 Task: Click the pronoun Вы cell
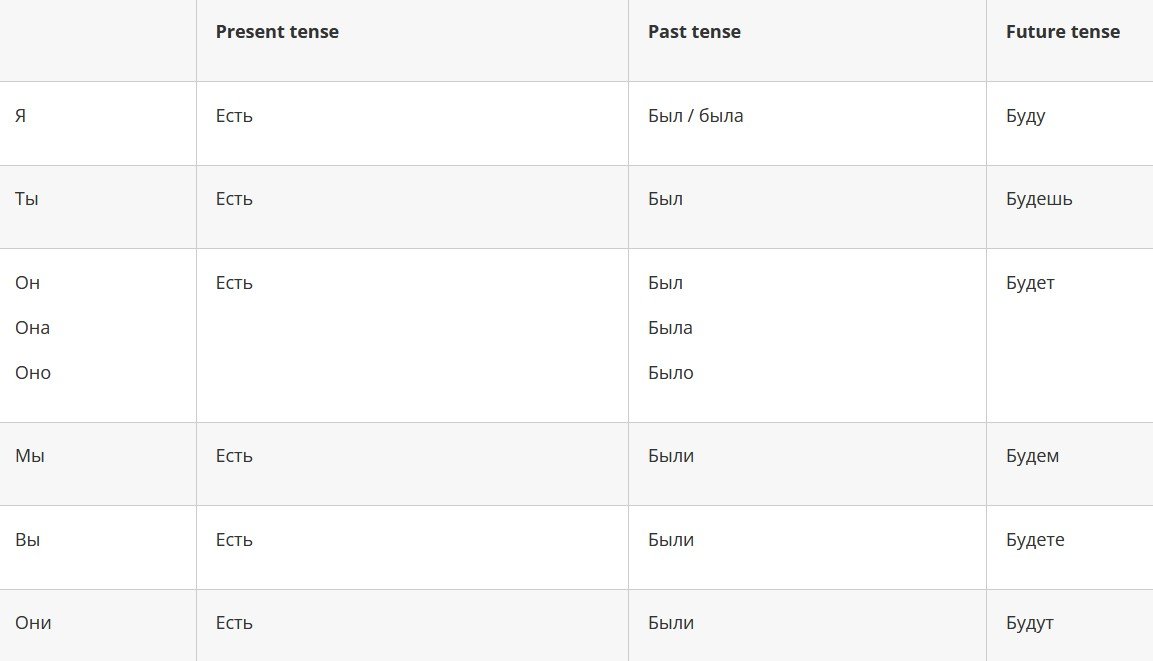coord(28,540)
